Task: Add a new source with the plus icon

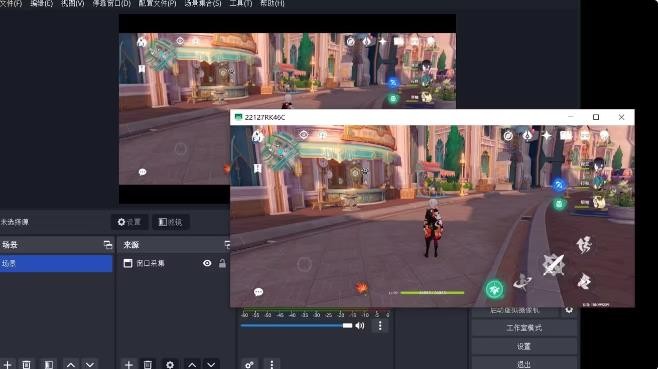Action: (x=128, y=364)
